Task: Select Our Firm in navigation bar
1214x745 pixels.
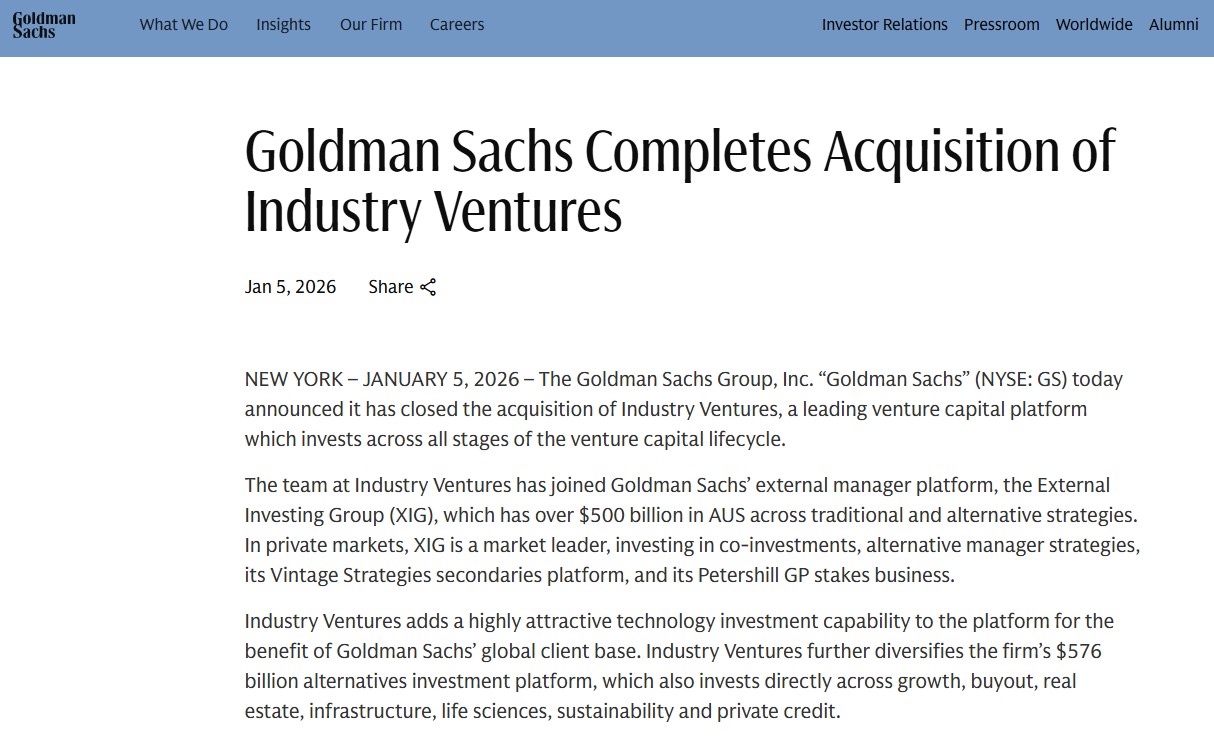Action: (371, 25)
